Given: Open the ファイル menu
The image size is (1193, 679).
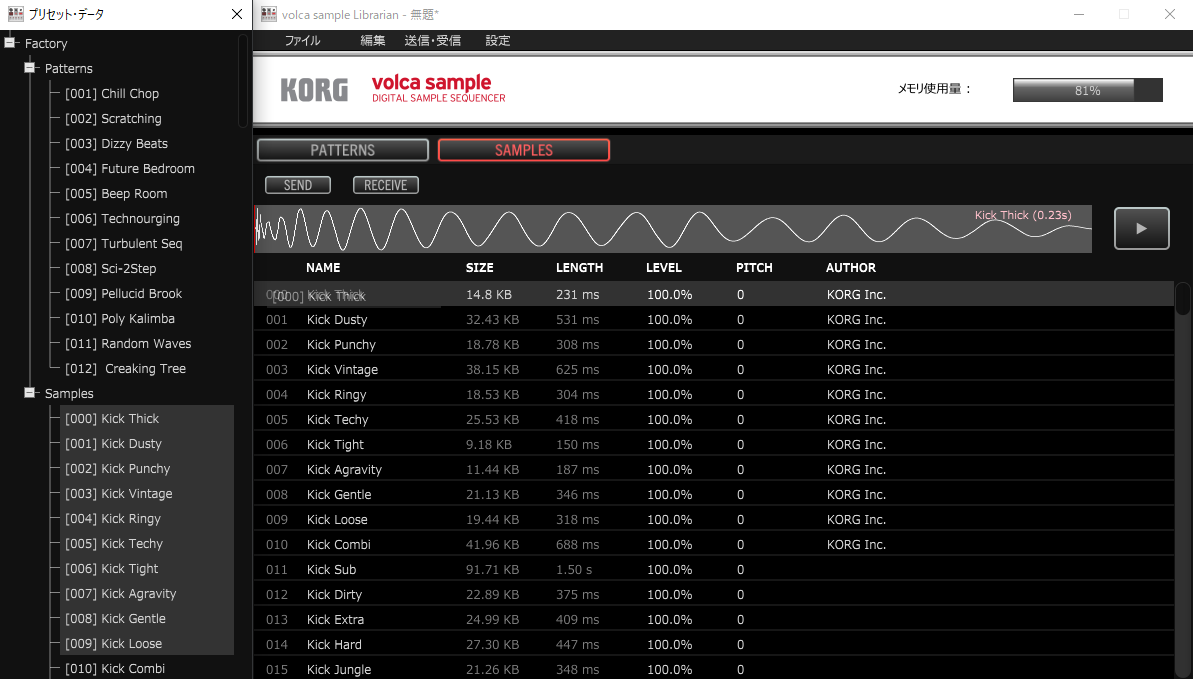Looking at the screenshot, I should click(302, 40).
